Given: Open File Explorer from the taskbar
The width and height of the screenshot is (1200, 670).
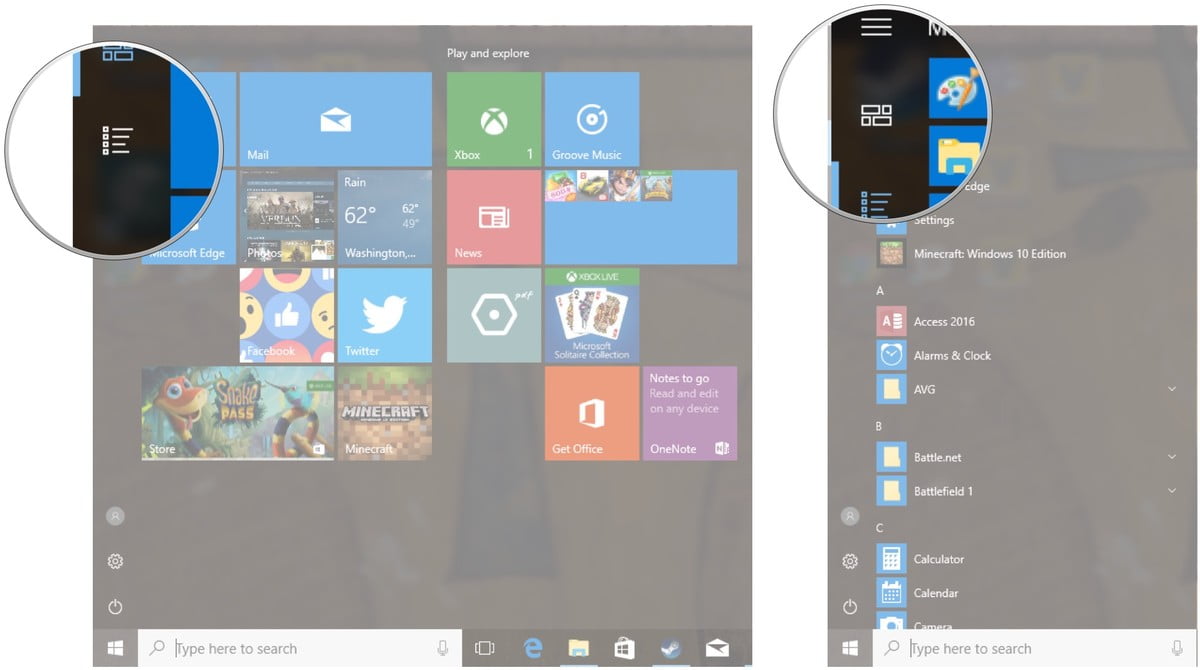Looking at the screenshot, I should pos(579,649).
